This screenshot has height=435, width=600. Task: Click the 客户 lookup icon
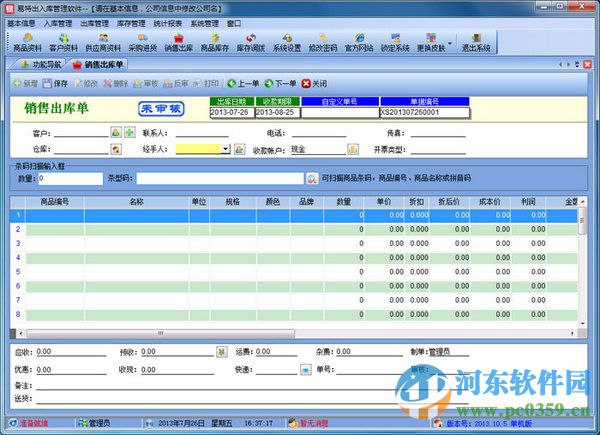pos(116,132)
